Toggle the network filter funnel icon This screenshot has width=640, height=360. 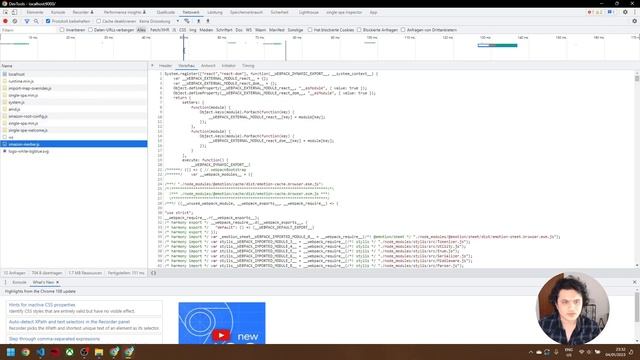click(27, 21)
